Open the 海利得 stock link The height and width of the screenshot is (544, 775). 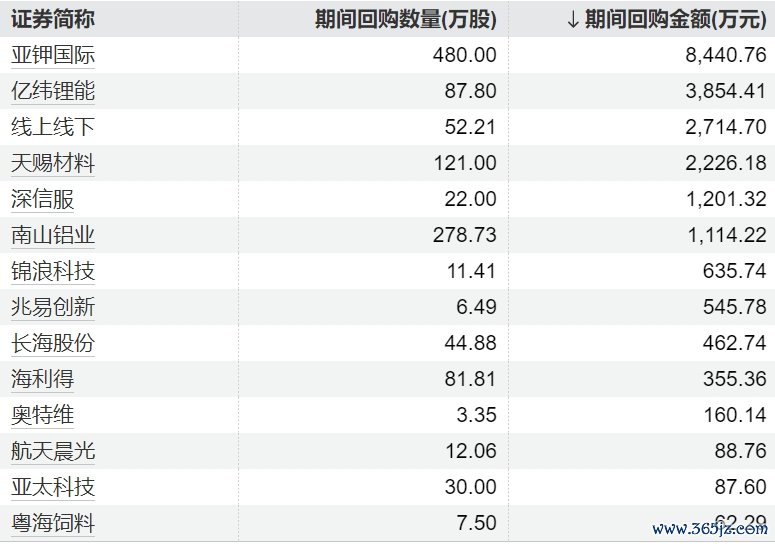point(43,379)
